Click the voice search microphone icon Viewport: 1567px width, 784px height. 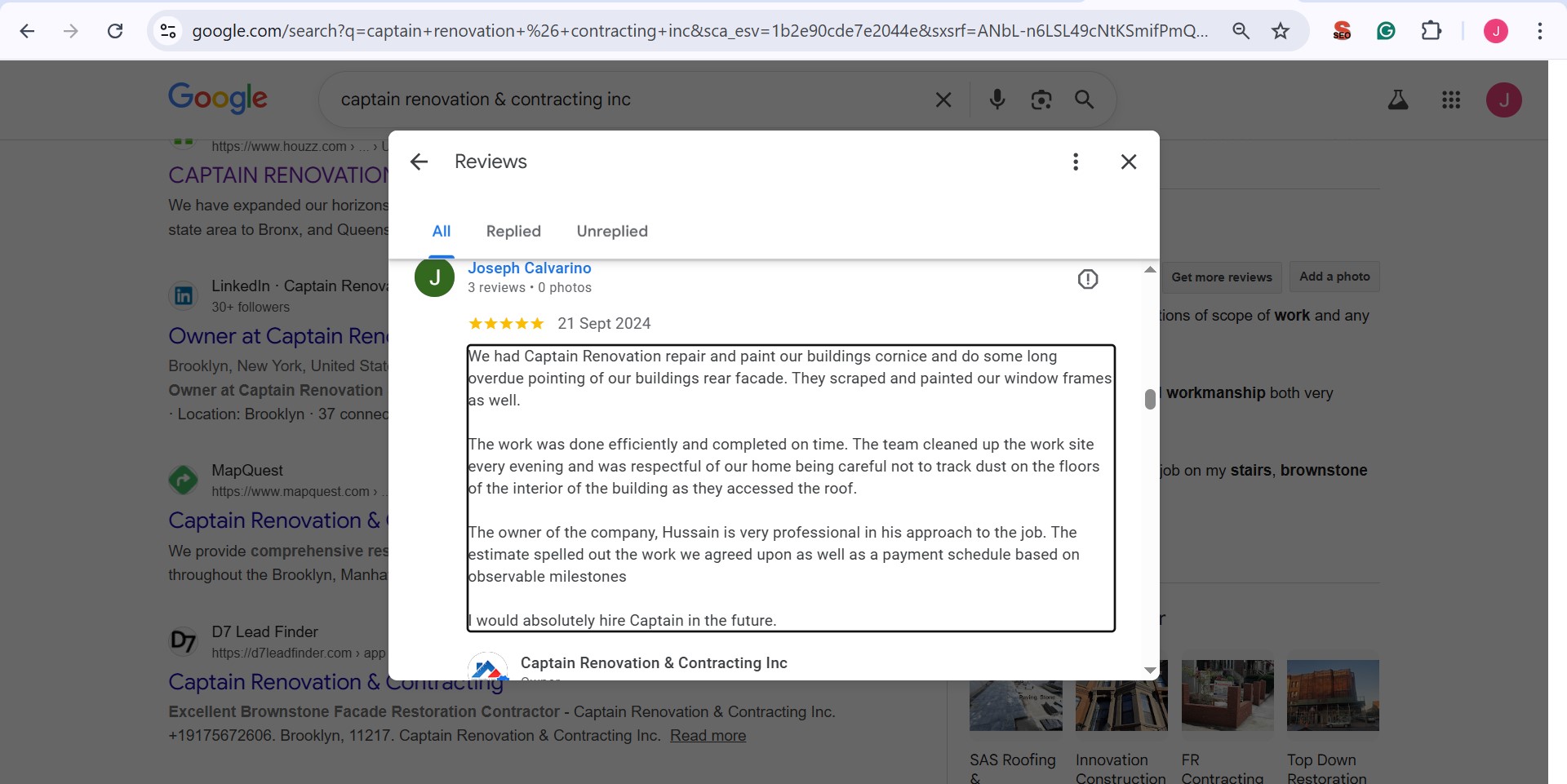(997, 100)
